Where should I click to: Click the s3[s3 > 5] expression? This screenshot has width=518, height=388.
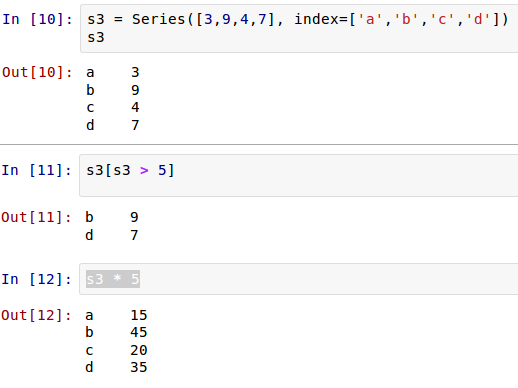tap(130, 170)
